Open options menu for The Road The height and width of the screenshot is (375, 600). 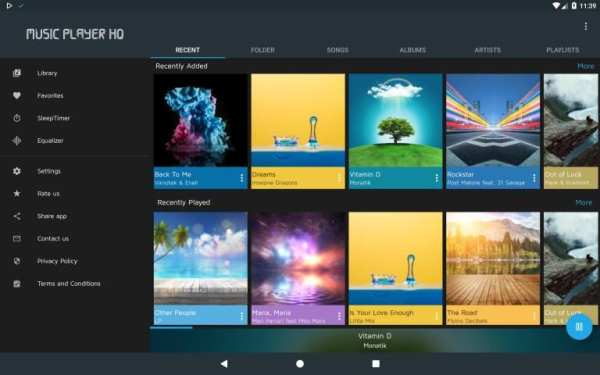tap(534, 316)
